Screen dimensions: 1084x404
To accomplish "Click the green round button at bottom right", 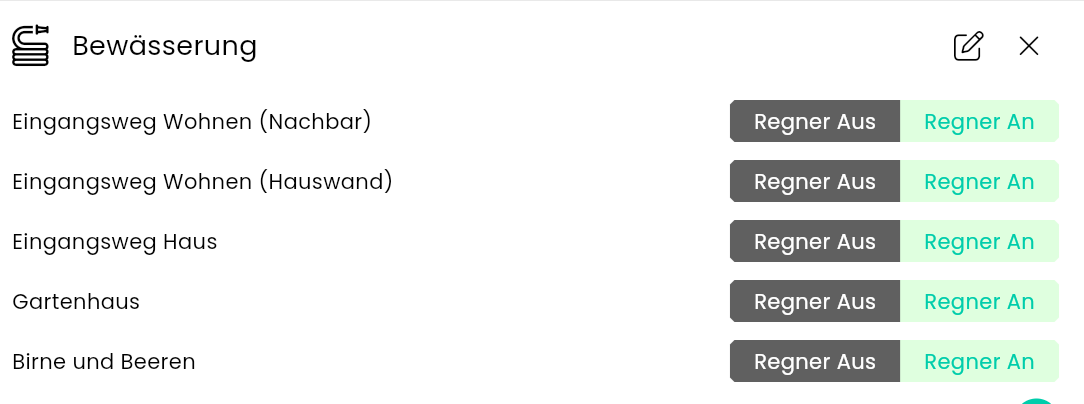I will (1037, 400).
